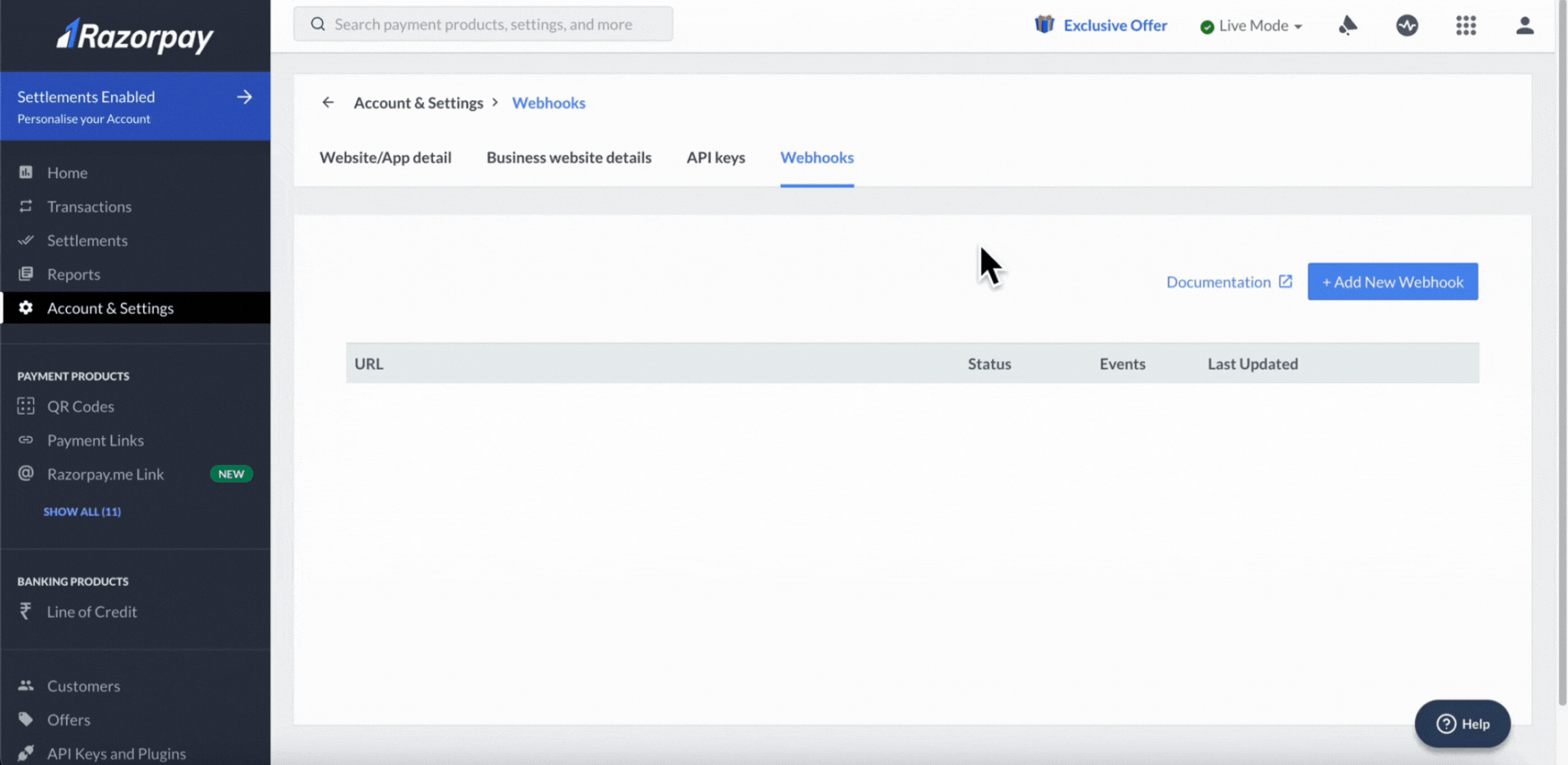Click the Add New Webhook button
The height and width of the screenshot is (765, 1568).
pos(1392,282)
